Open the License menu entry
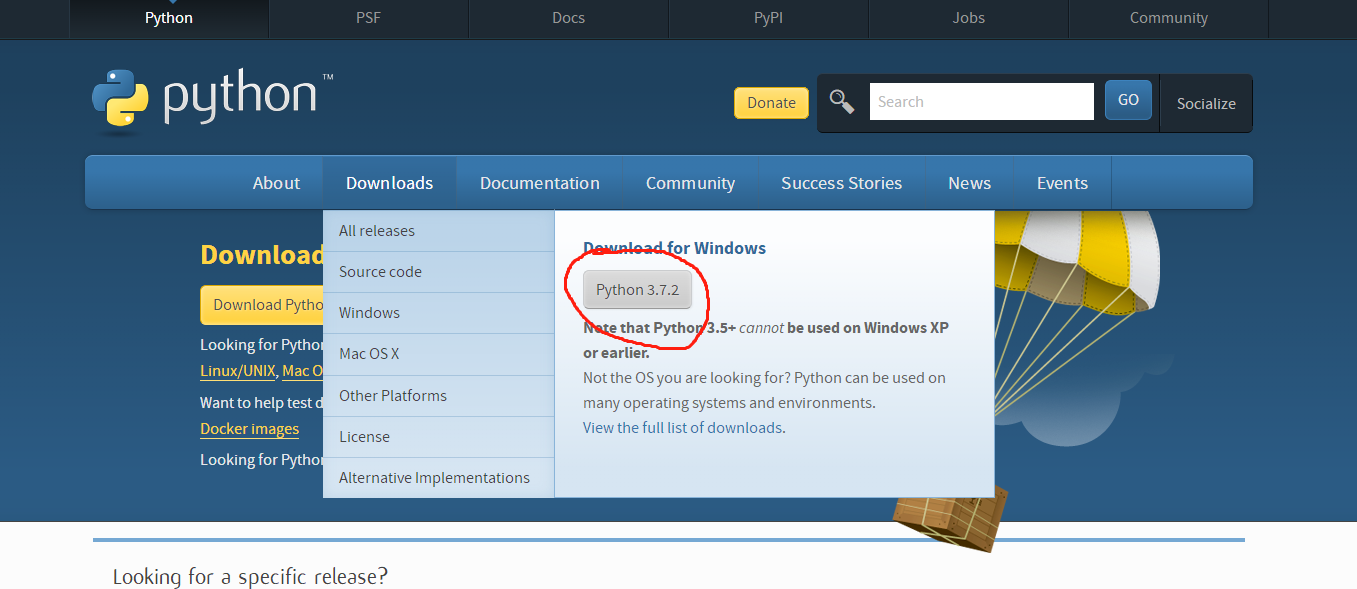1357x589 pixels. click(438, 437)
